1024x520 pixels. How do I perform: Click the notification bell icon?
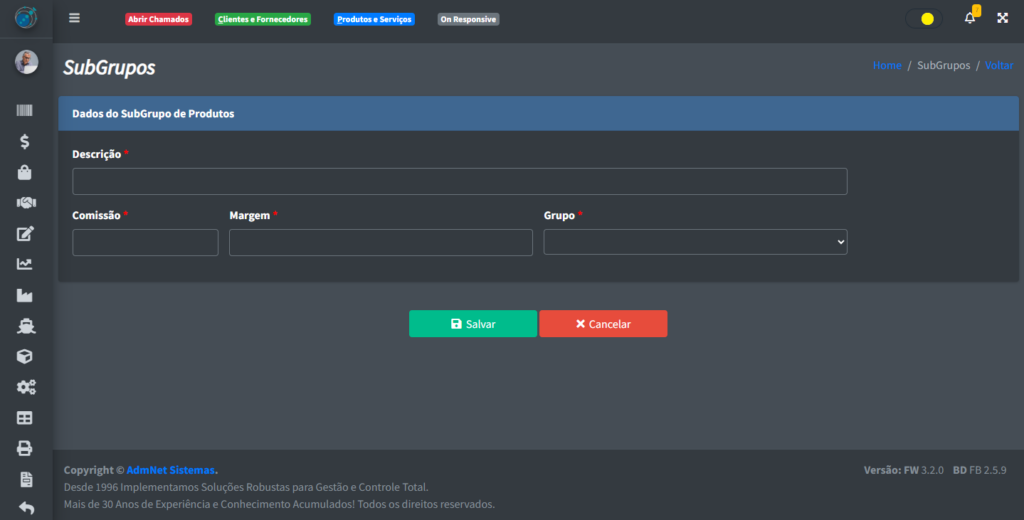click(x=969, y=18)
